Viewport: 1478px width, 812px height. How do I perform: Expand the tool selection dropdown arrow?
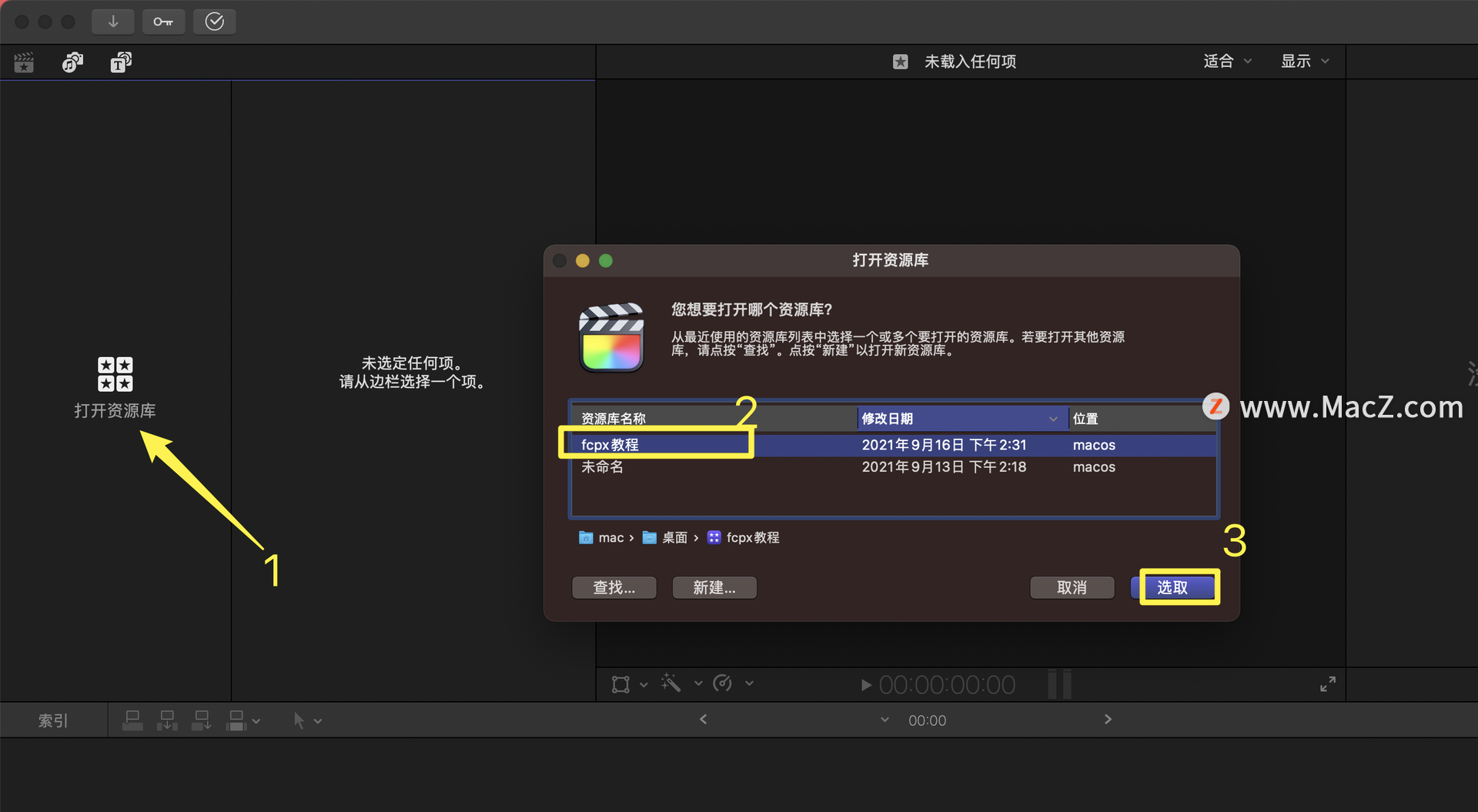[x=318, y=721]
